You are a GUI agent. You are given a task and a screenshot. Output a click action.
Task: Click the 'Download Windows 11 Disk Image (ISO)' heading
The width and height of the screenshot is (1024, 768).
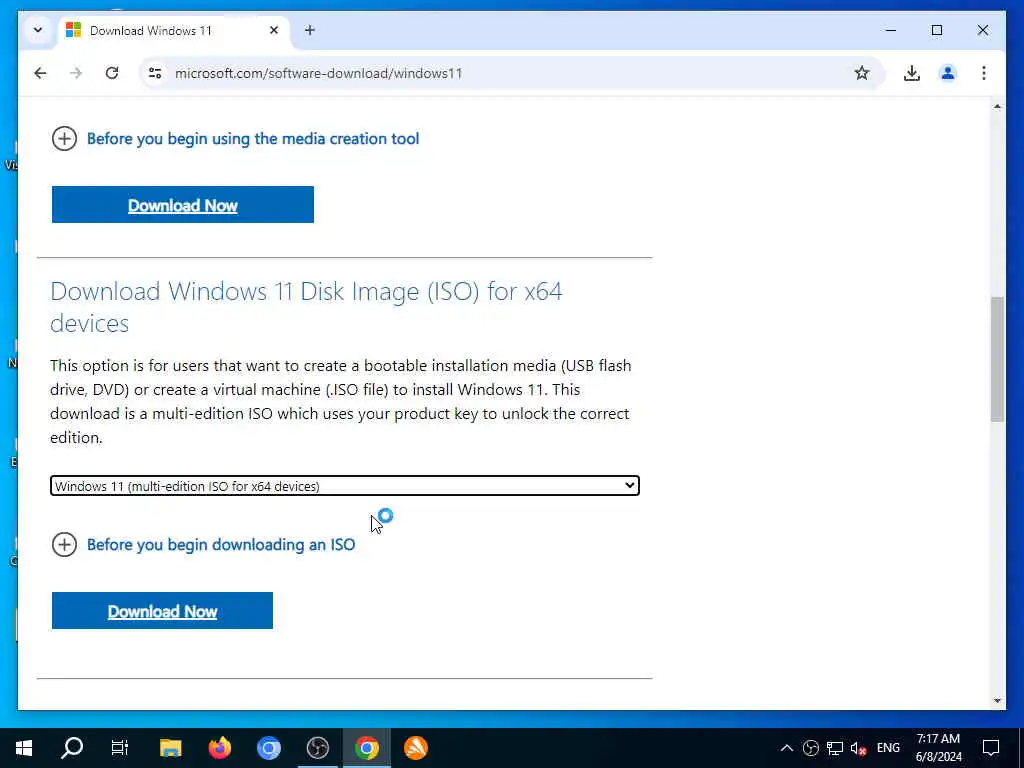click(306, 307)
